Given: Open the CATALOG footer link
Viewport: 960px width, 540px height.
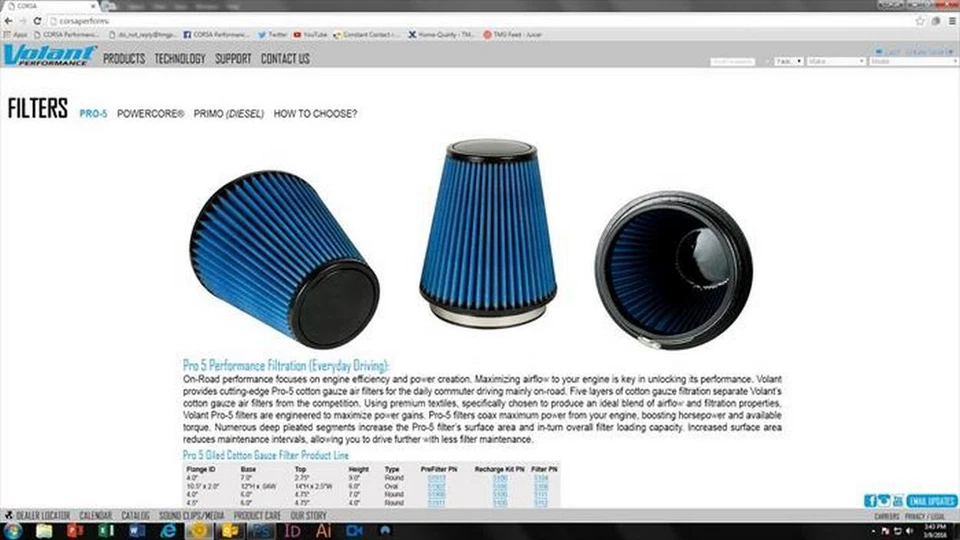Looking at the screenshot, I should point(135,516).
